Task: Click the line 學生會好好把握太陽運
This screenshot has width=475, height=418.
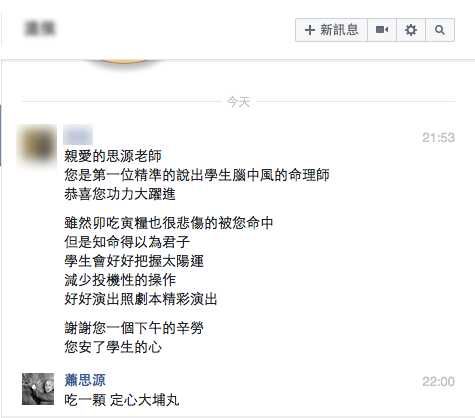Action: click(x=134, y=261)
